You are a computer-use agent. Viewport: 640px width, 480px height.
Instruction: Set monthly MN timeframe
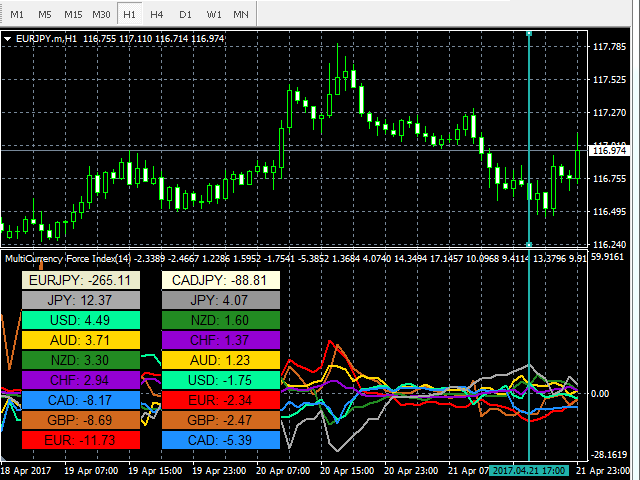pyautogui.click(x=241, y=14)
